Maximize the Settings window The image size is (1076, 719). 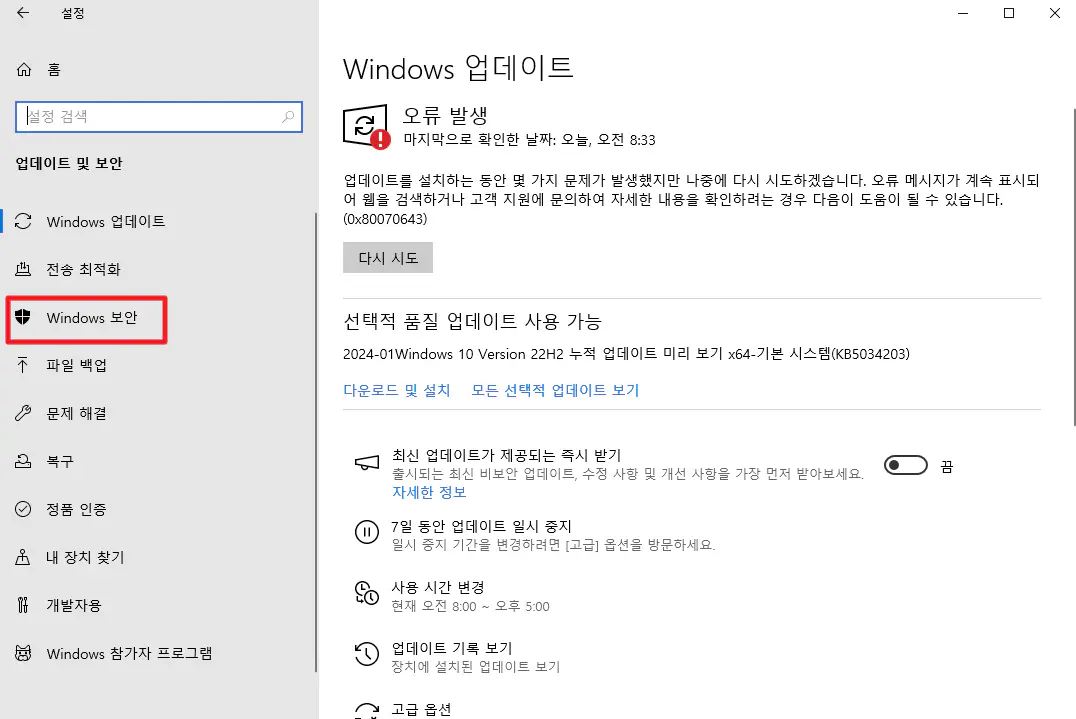point(1009,13)
